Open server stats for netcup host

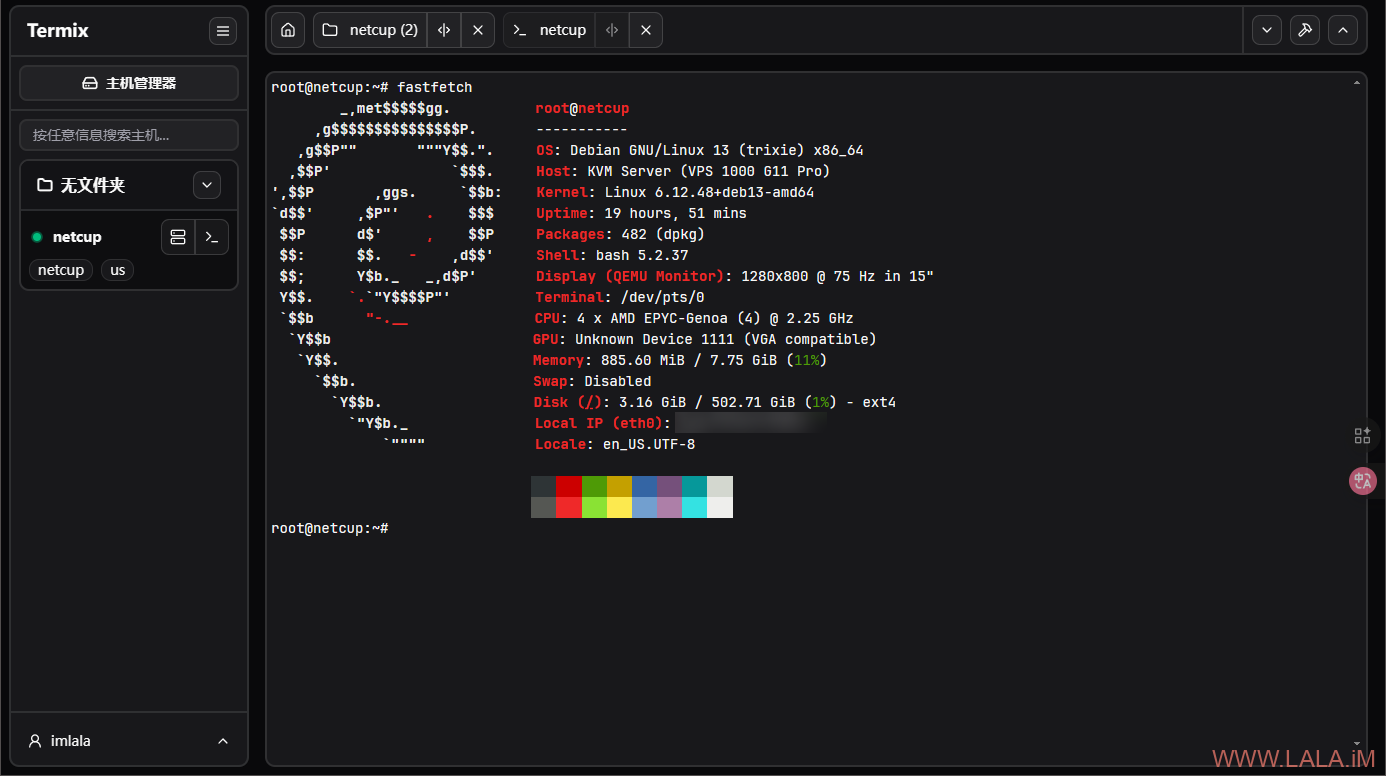coord(178,237)
